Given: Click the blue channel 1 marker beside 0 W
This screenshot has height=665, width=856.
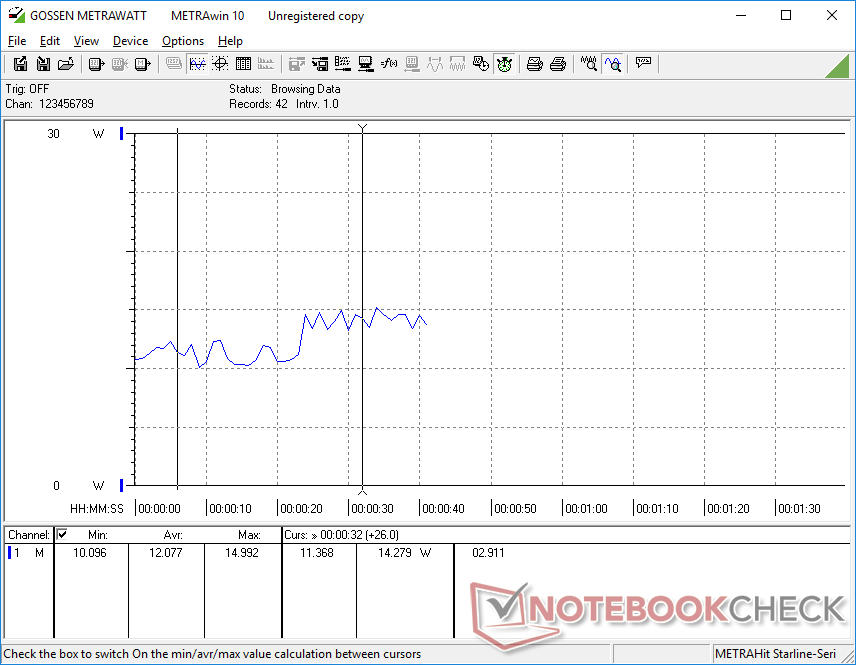Looking at the screenshot, I should tap(122, 485).
